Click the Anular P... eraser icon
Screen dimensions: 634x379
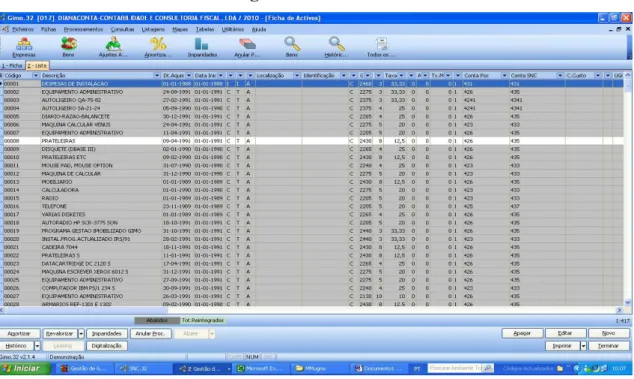247,47
